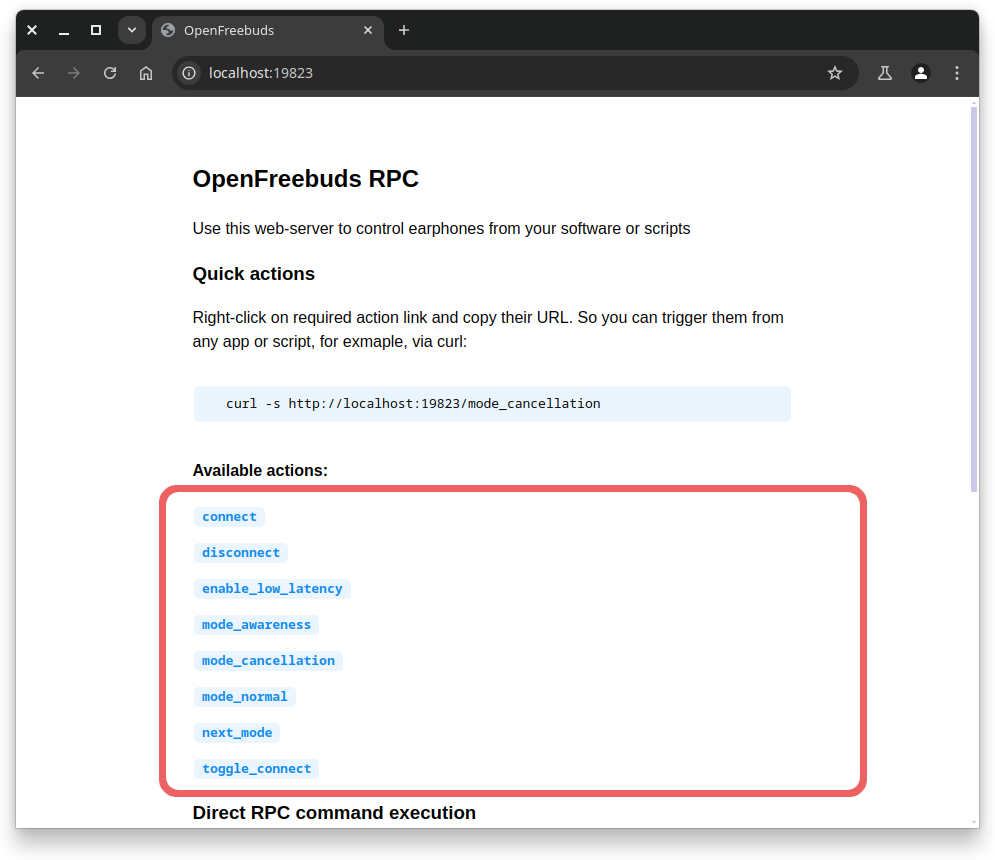Switch to mode_normal
Image resolution: width=995 pixels, height=860 pixels.
tap(244, 696)
